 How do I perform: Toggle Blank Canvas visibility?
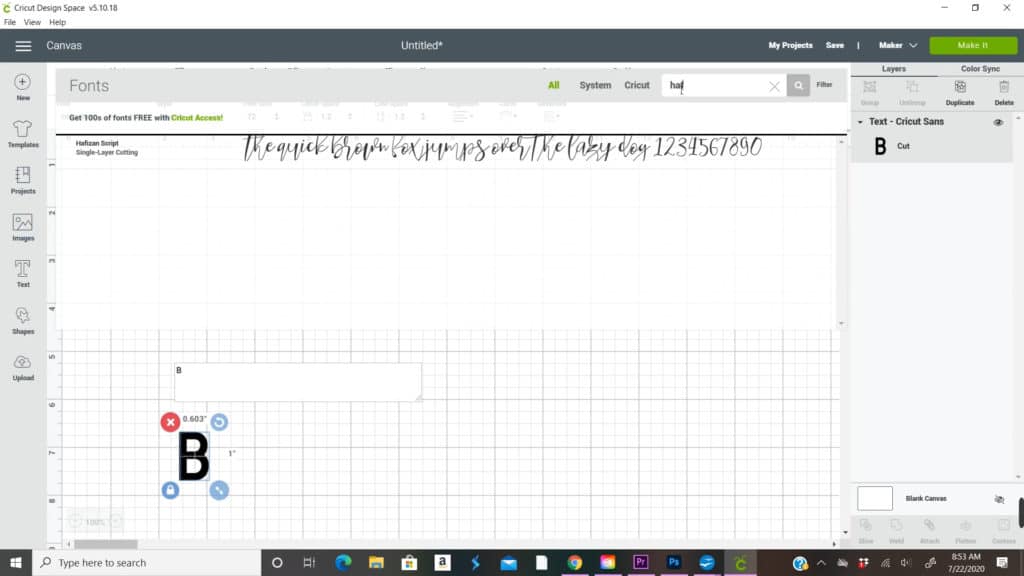click(x=999, y=499)
